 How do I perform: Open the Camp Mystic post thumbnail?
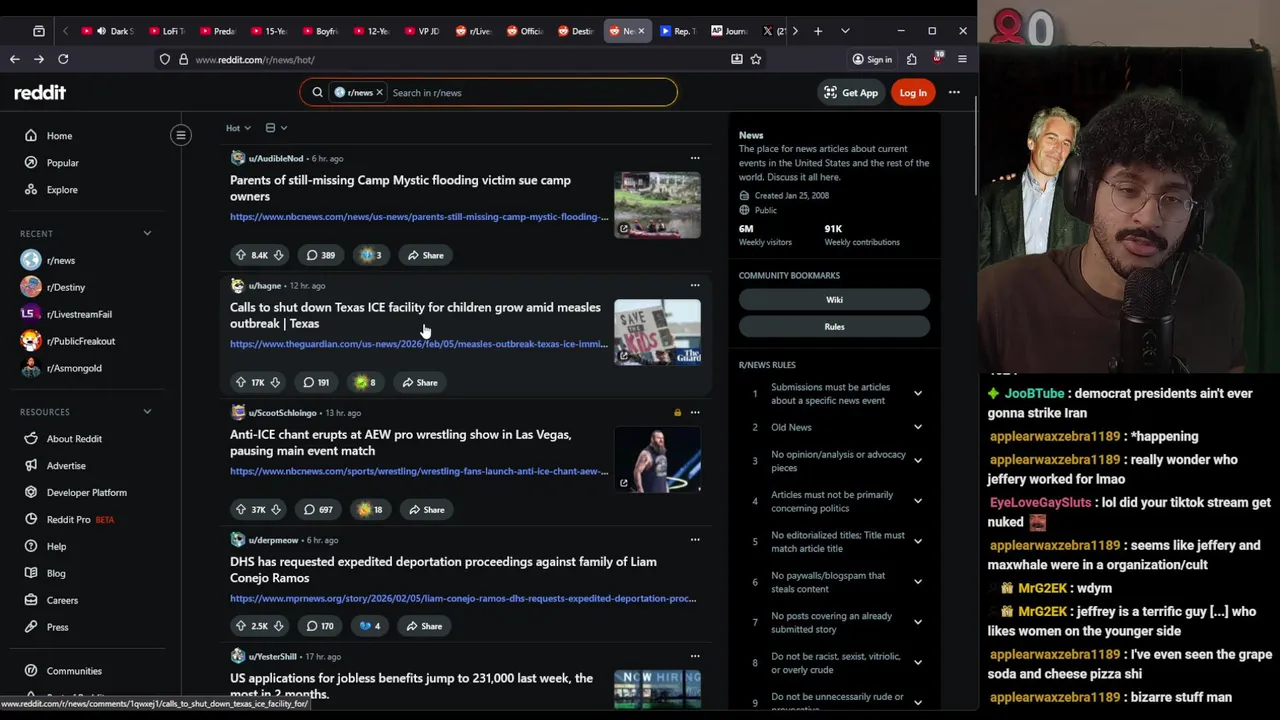pos(657,205)
